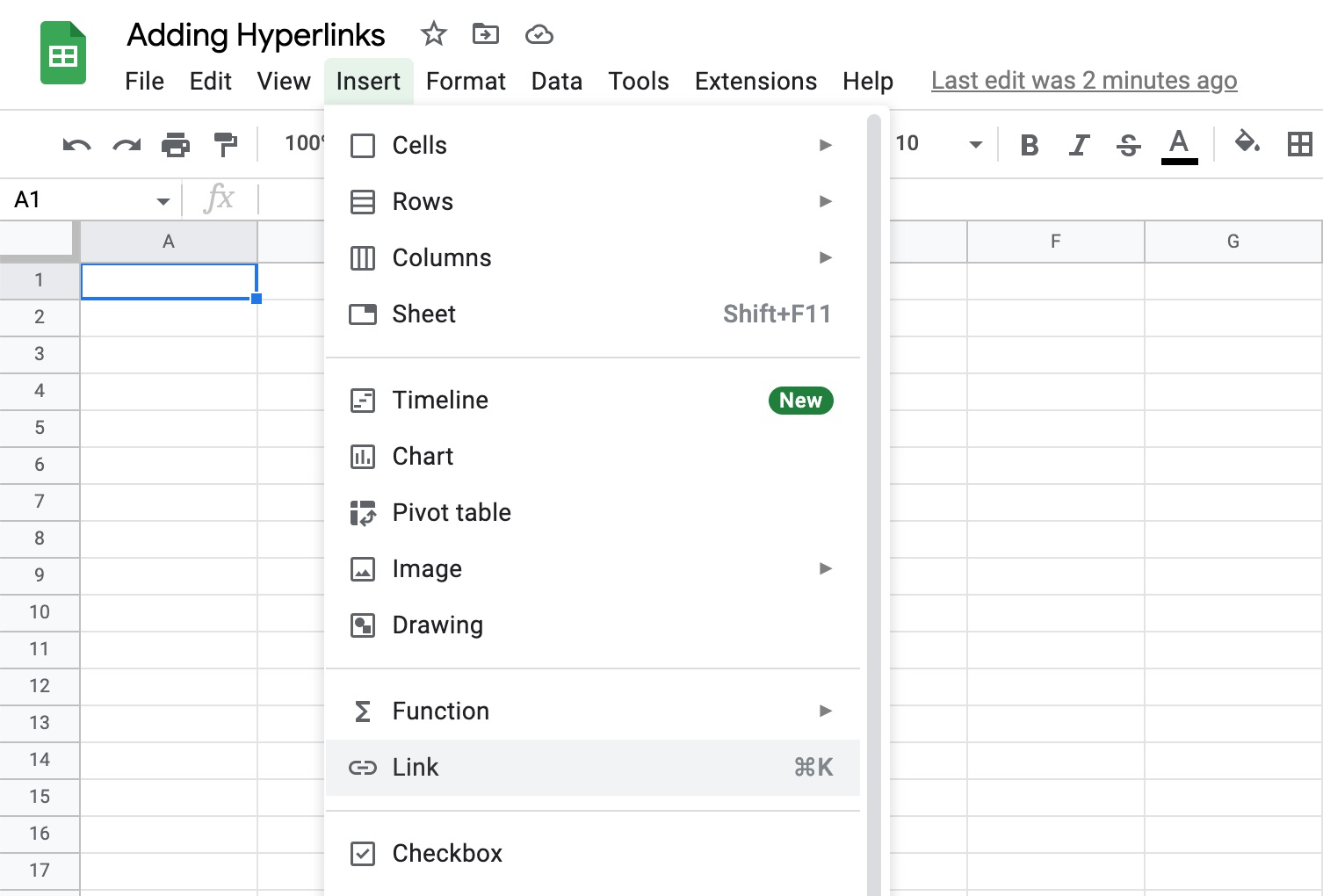Open the borders grid tool
Screen dimensions: 1323x896
pyautogui.click(x=1299, y=144)
